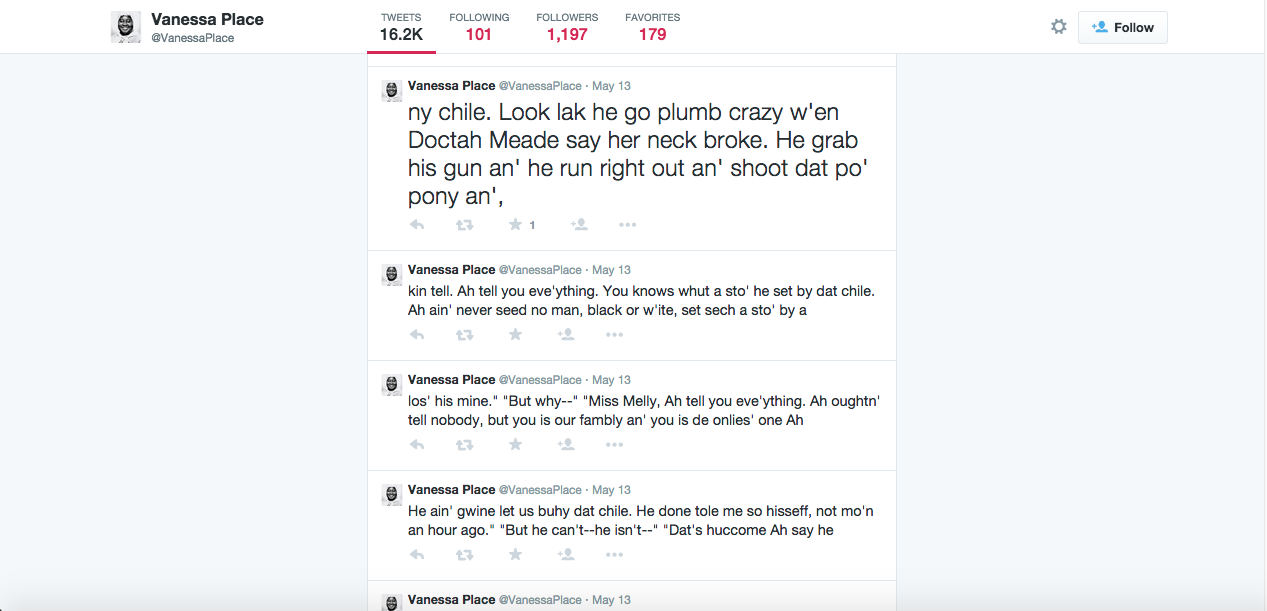Open the profile settings gear menu
Viewport: 1267px width, 611px height.
(x=1058, y=27)
